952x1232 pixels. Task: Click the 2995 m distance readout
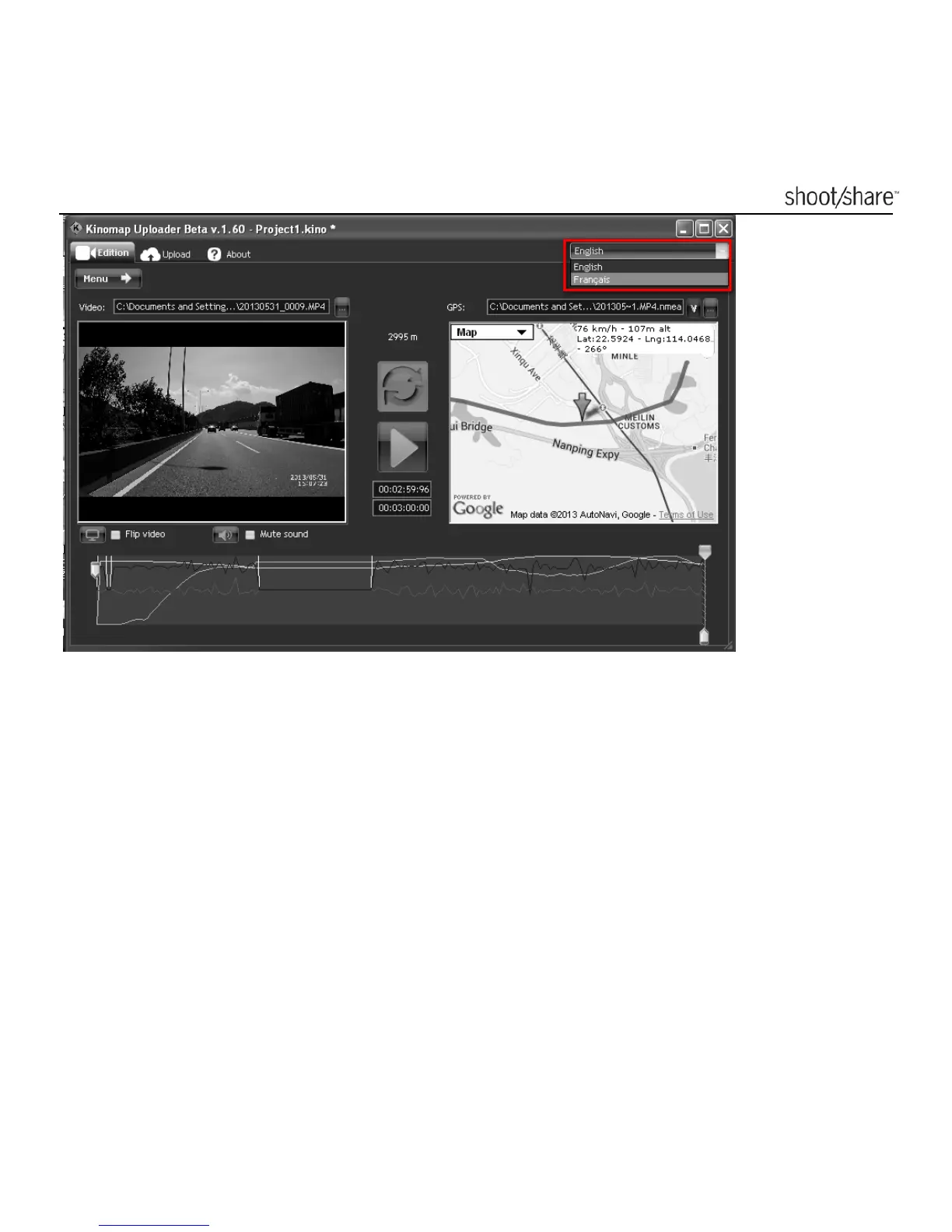403,337
